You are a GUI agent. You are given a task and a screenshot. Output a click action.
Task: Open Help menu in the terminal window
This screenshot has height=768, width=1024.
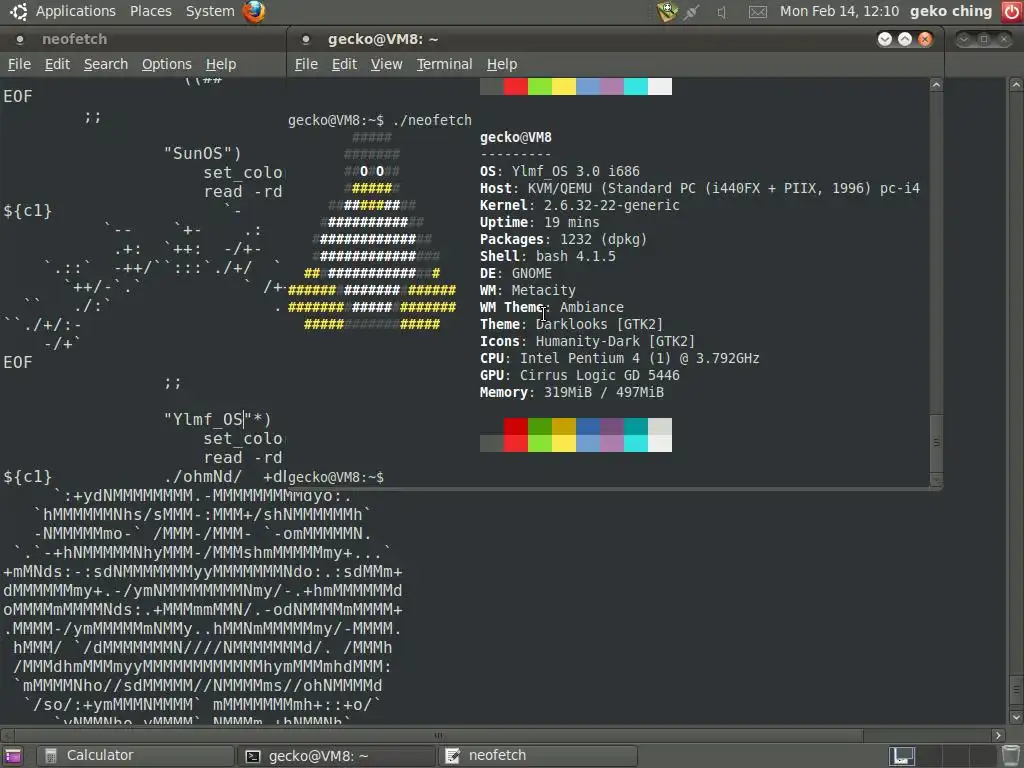coord(502,64)
